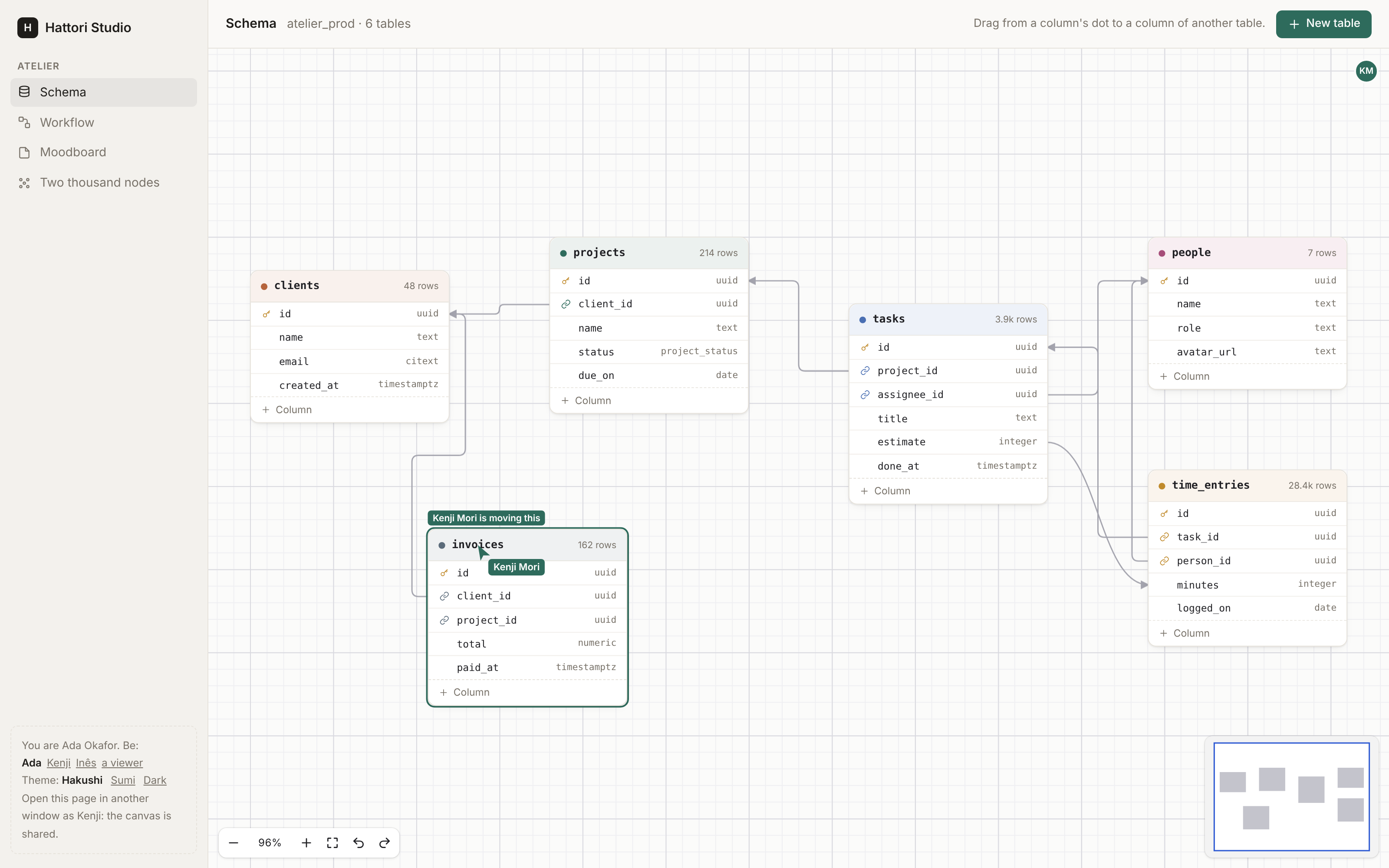
Task: Click the time_entries minutes column row
Action: pos(1247,585)
